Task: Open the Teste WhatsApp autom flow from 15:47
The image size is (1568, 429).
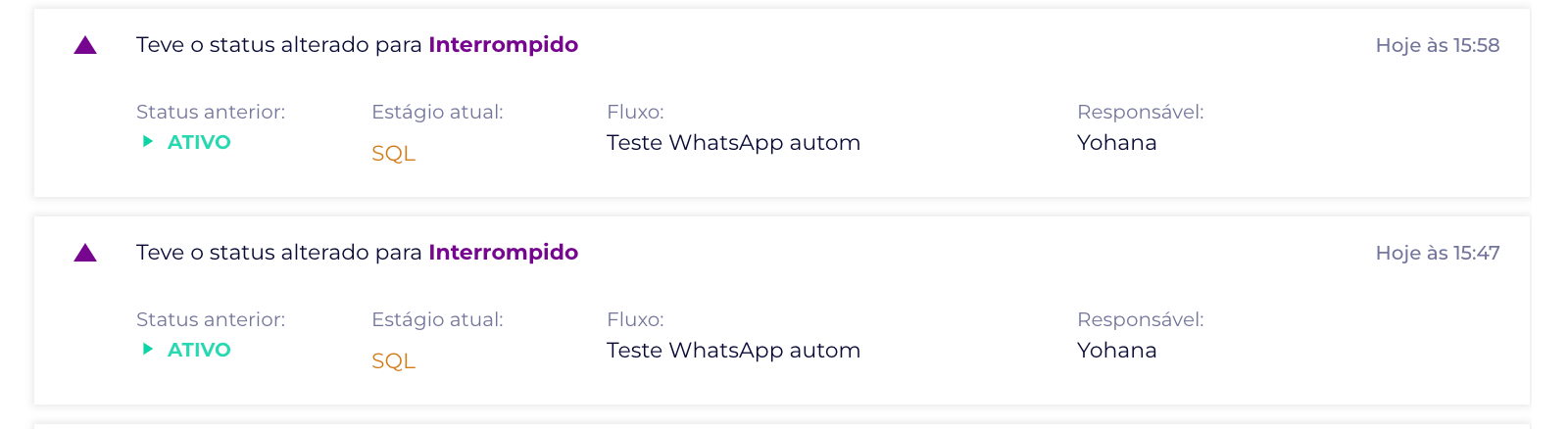Action: (733, 351)
